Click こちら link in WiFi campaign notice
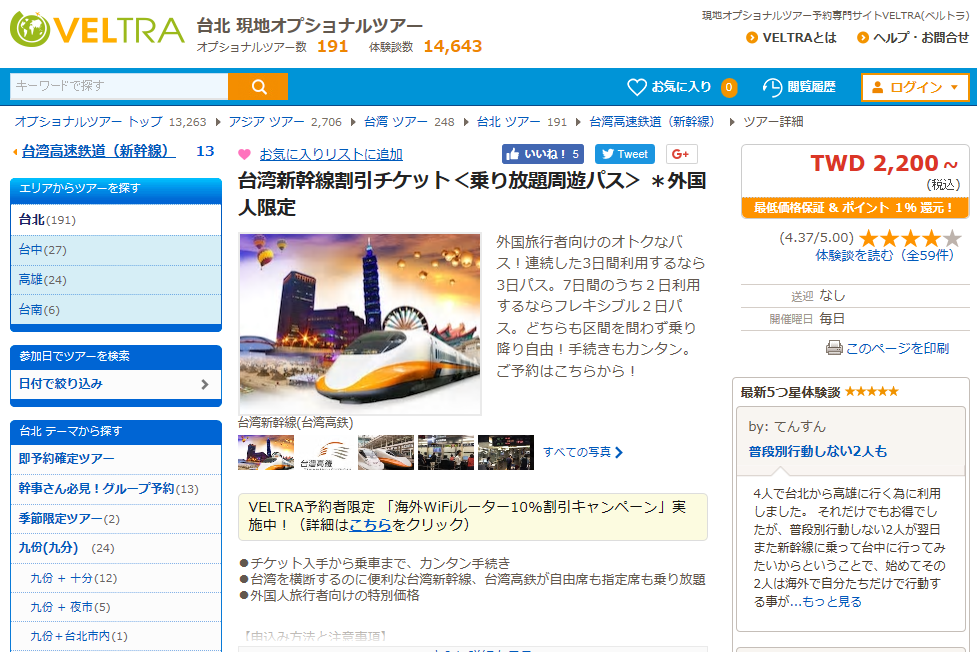The image size is (977, 652). coord(370,525)
